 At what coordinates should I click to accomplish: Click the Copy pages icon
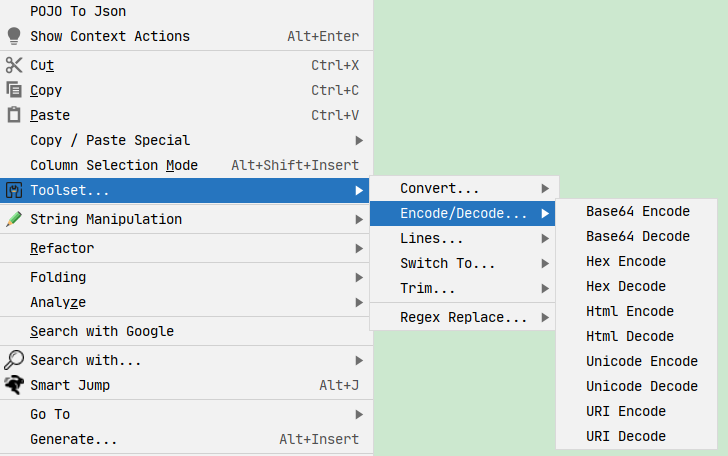[x=14, y=90]
